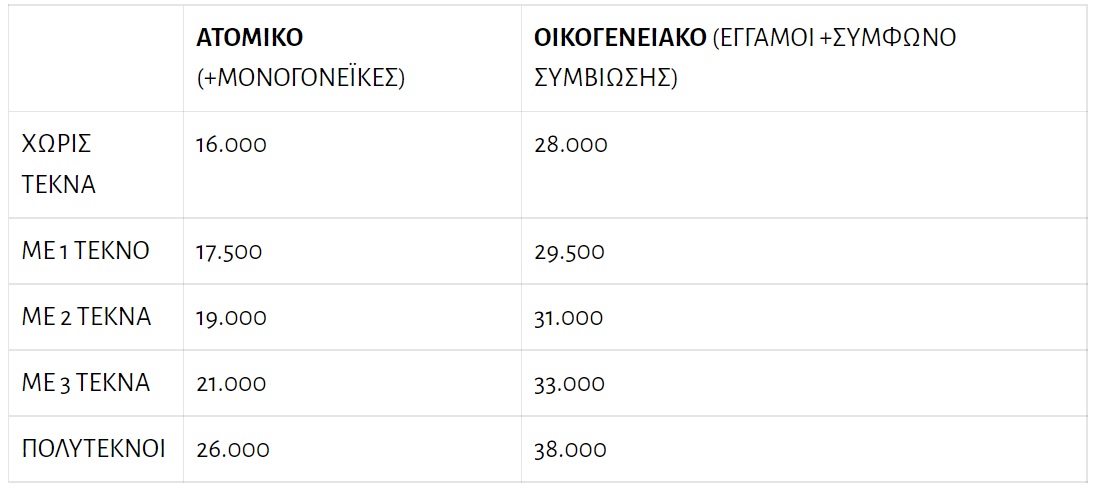The width and height of the screenshot is (1097, 488).
Task: Select the 38.000 value cell
Action: pyautogui.click(x=570, y=450)
